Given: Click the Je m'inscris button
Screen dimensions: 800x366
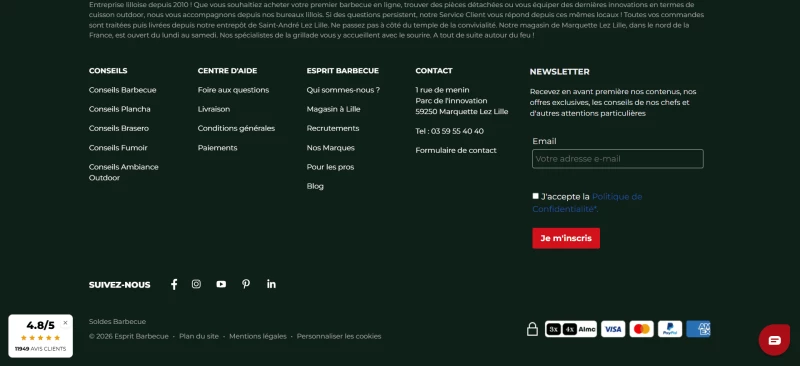Looking at the screenshot, I should coord(566,238).
